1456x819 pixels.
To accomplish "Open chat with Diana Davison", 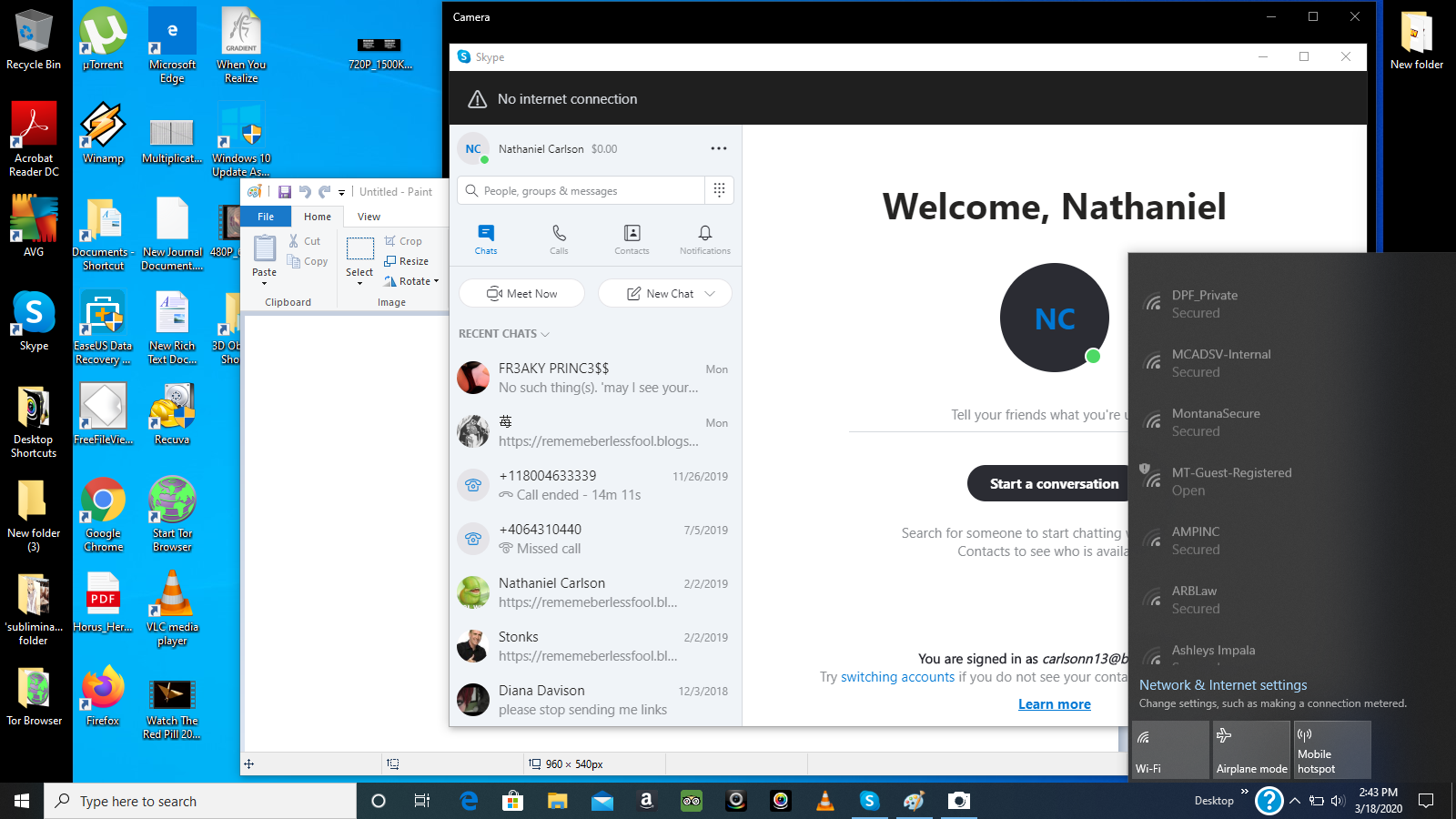I will [x=596, y=700].
